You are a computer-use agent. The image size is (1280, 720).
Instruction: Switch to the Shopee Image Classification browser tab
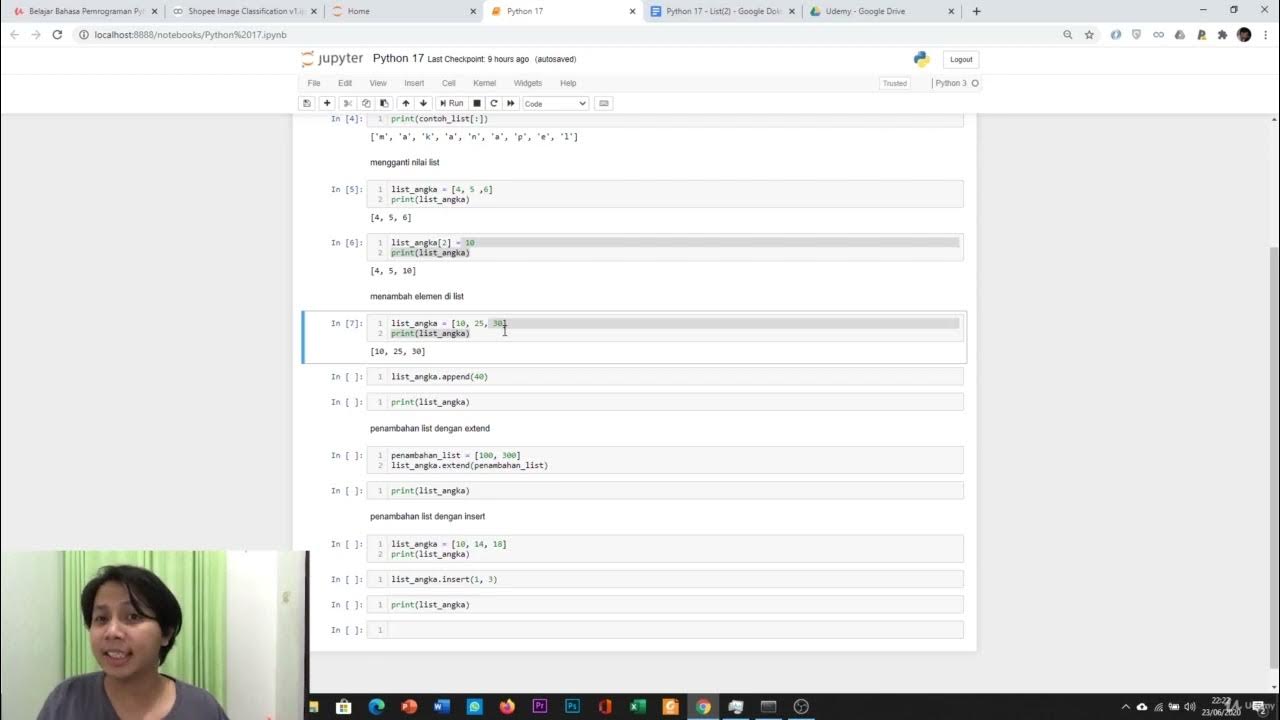(243, 11)
